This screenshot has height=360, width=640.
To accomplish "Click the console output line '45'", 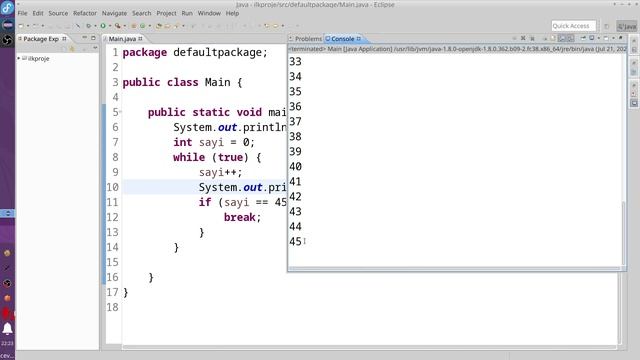I will pyautogui.click(x=295, y=241).
